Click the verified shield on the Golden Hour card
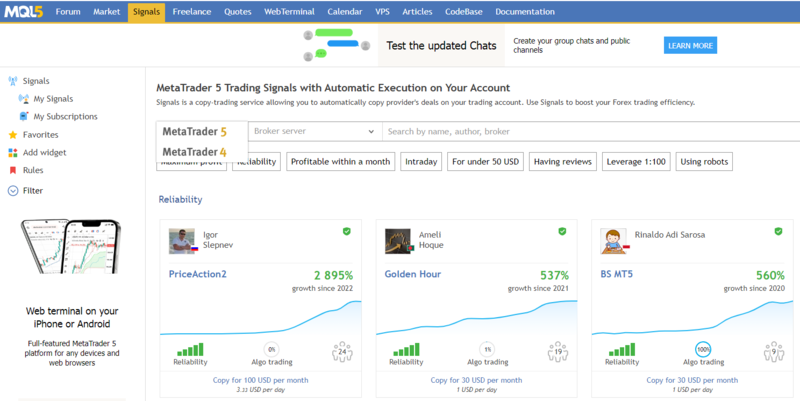This screenshot has width=800, height=401. [x=562, y=232]
